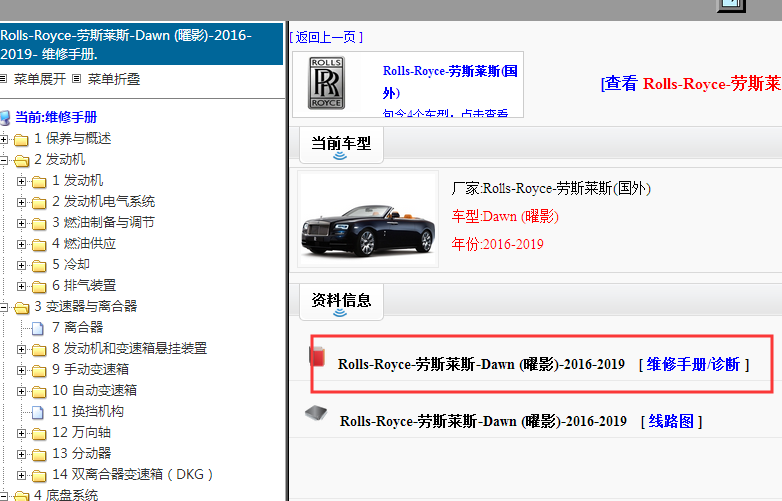
Task: Open the 资料信息 tab
Action: (x=341, y=302)
